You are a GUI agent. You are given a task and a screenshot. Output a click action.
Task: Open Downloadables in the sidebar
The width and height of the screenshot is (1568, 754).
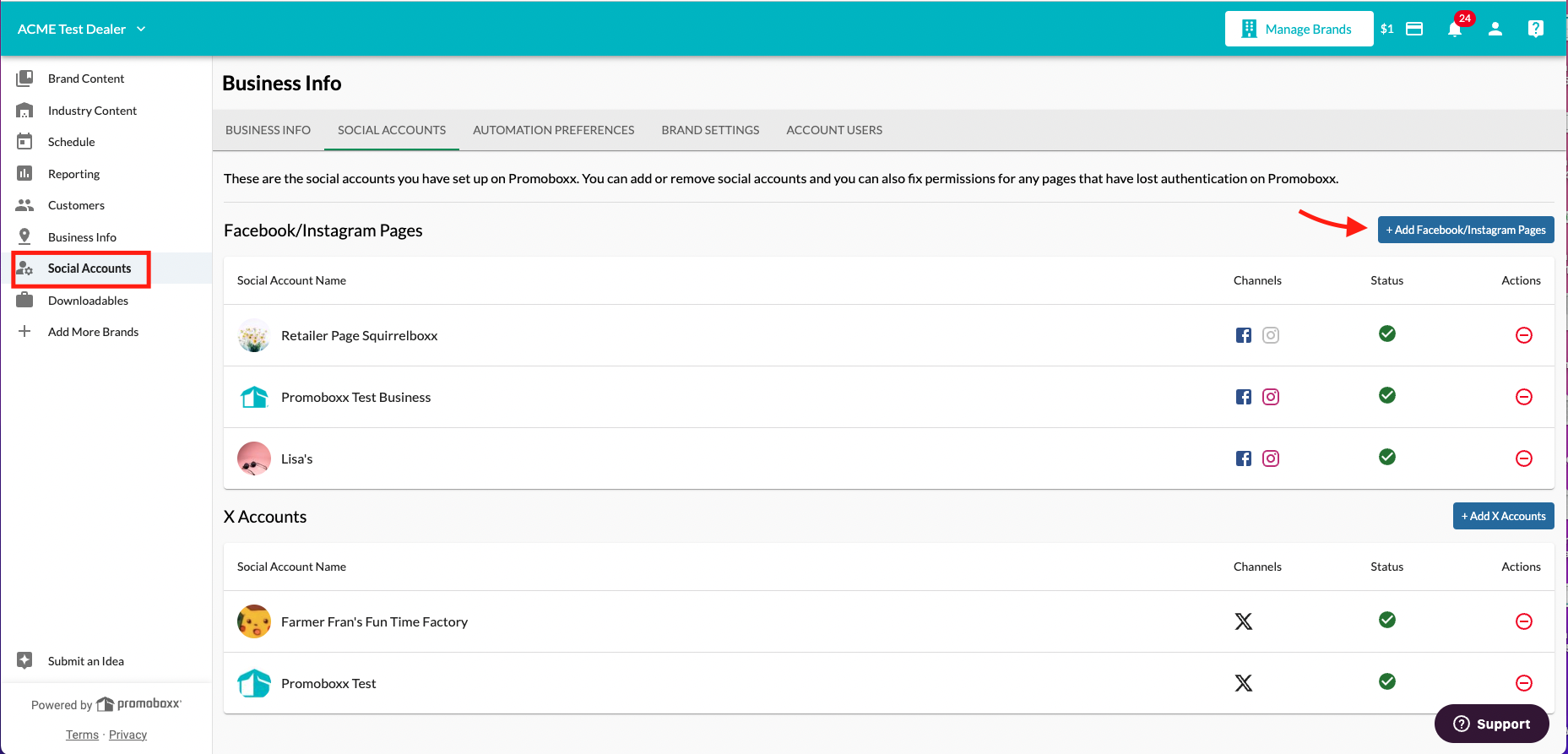pos(88,301)
